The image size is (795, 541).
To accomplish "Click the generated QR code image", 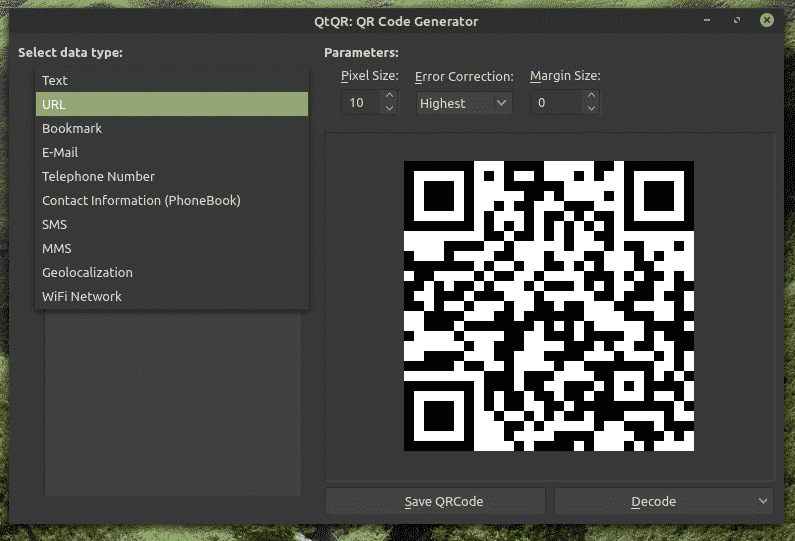I will coord(548,306).
